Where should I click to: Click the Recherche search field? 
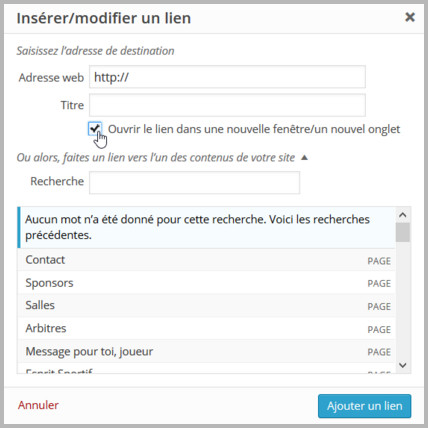[x=194, y=182]
